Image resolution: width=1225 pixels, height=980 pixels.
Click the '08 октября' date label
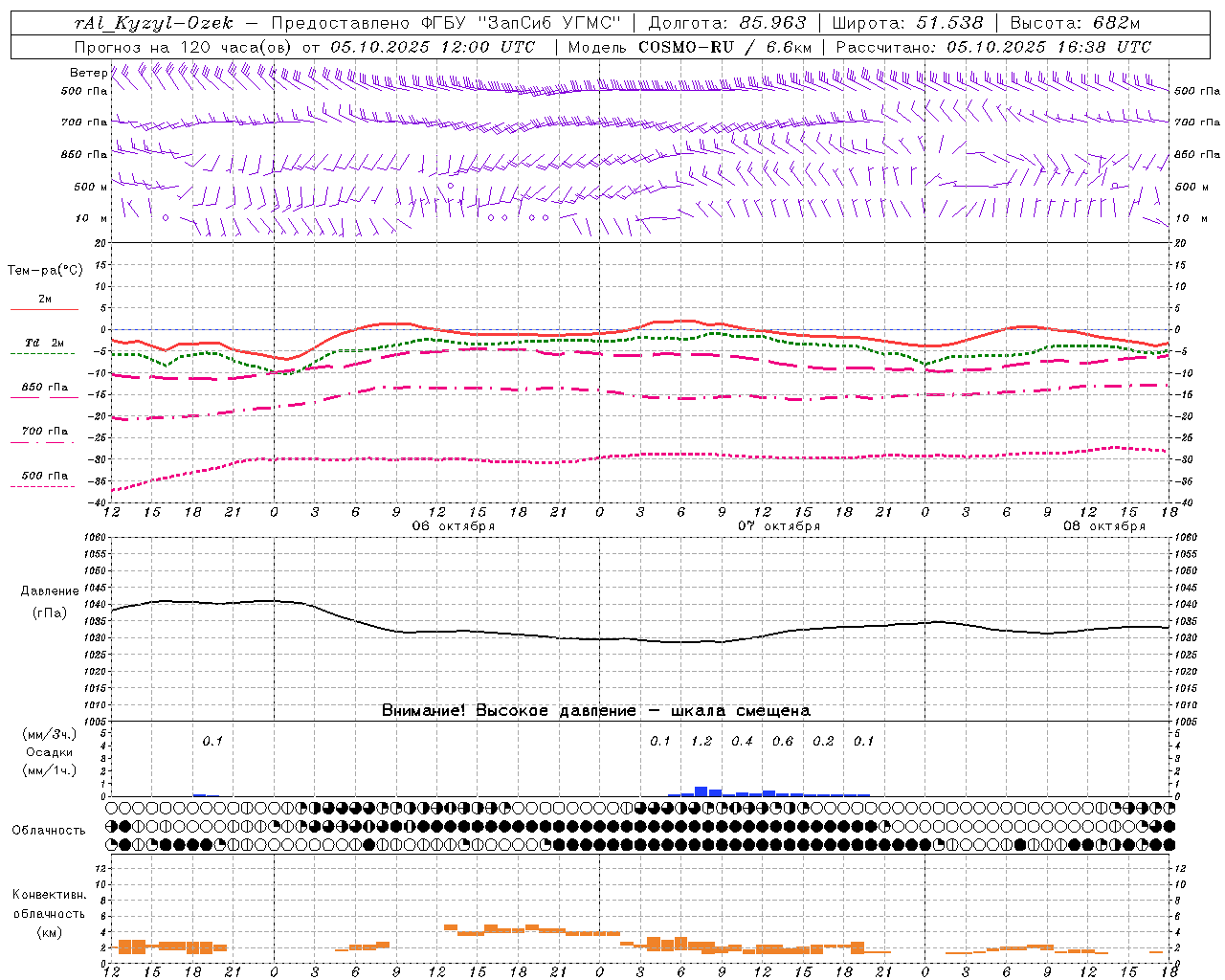point(1104,526)
